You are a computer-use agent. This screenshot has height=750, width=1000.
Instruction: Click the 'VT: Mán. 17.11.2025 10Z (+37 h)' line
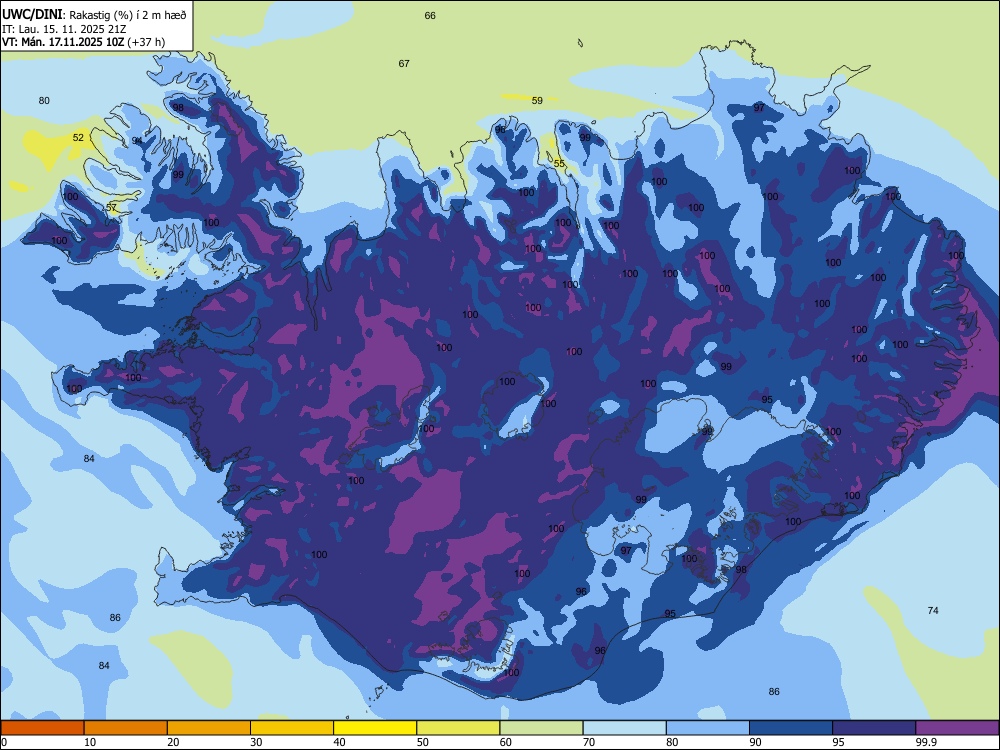coord(84,42)
